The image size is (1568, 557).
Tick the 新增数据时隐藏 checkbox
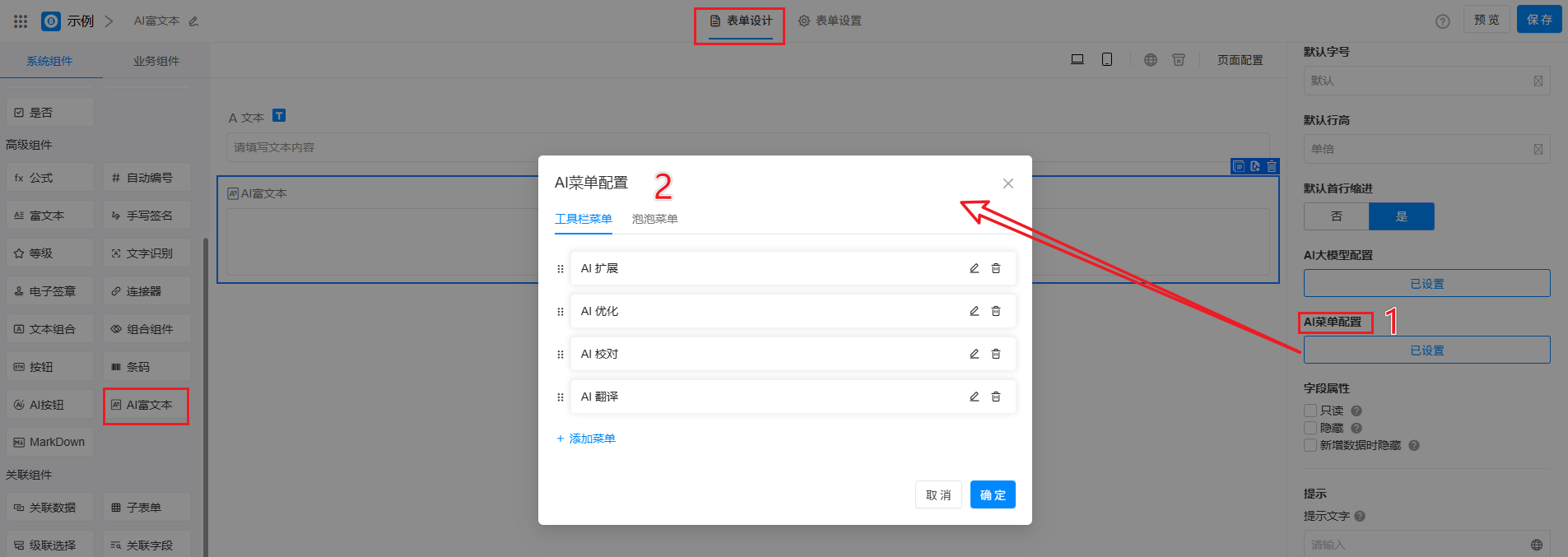tap(1310, 445)
